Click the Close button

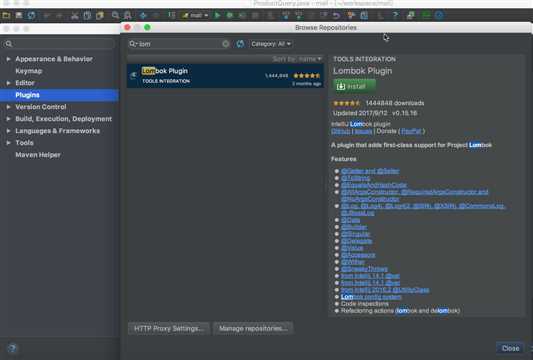pyautogui.click(x=510, y=348)
